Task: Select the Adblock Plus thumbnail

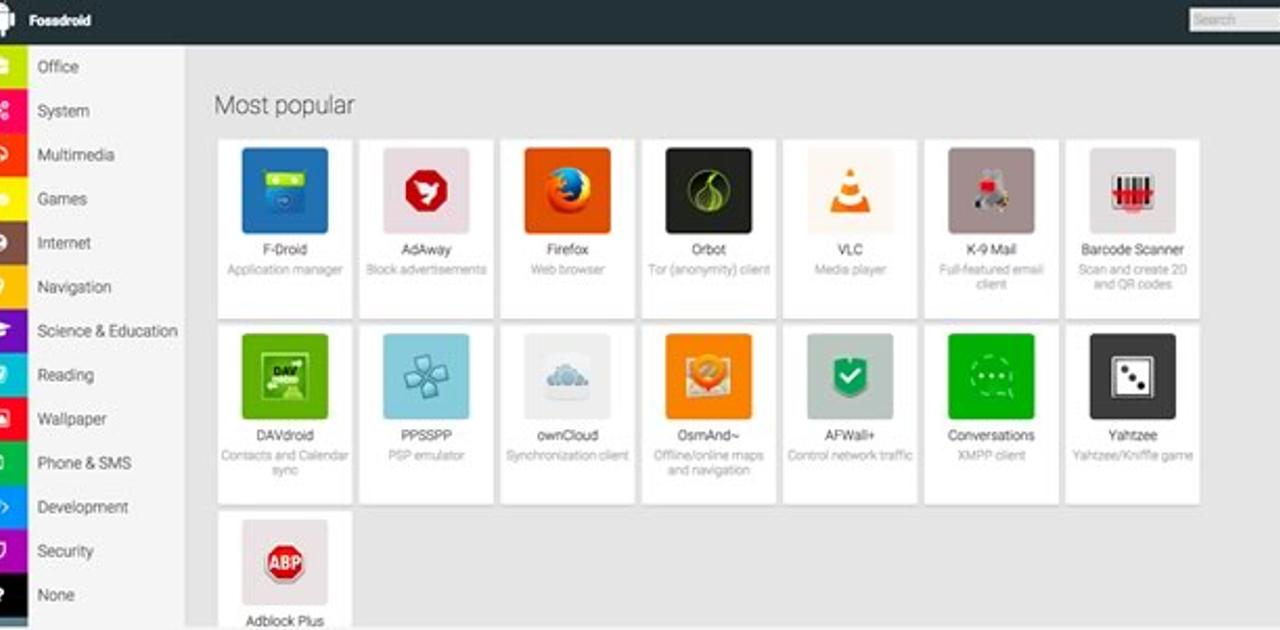Action: [x=284, y=562]
